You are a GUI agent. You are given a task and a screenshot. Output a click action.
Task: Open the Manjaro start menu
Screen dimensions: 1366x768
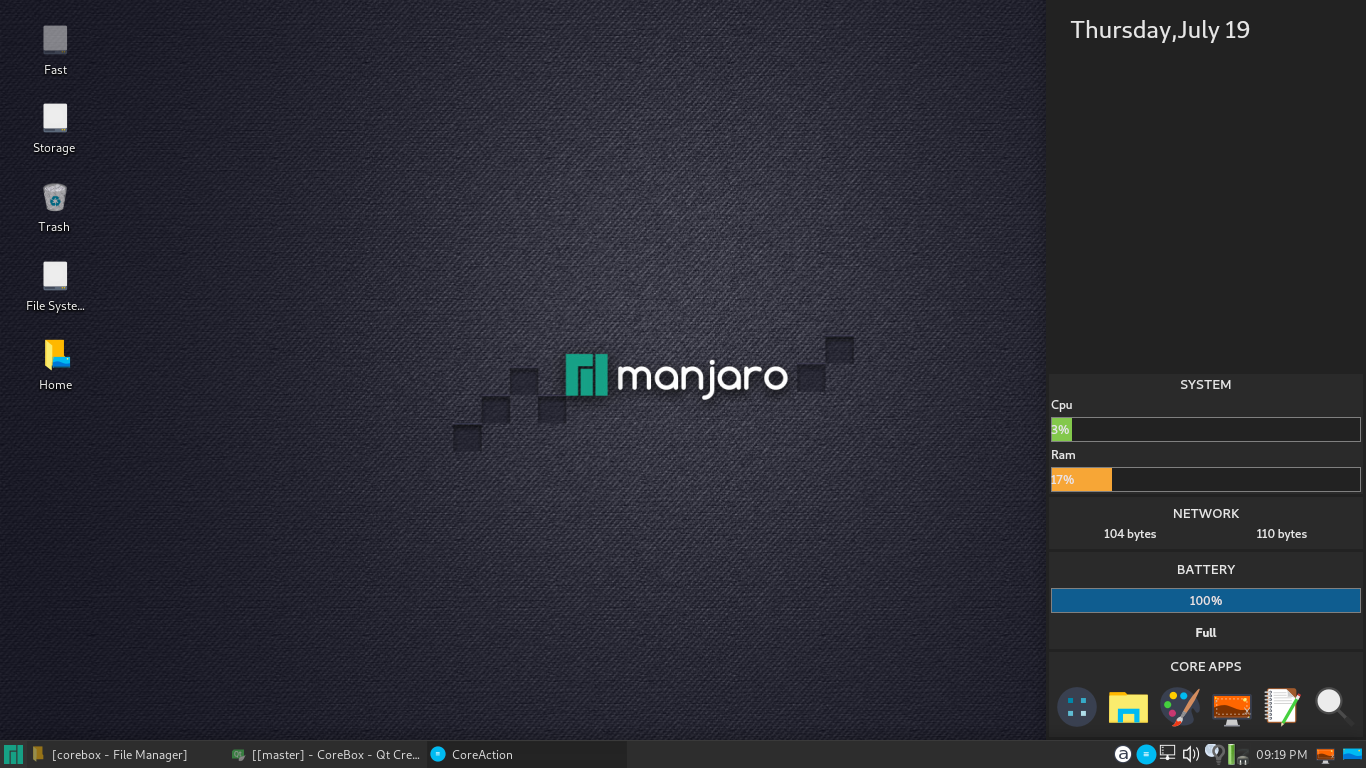pos(13,754)
